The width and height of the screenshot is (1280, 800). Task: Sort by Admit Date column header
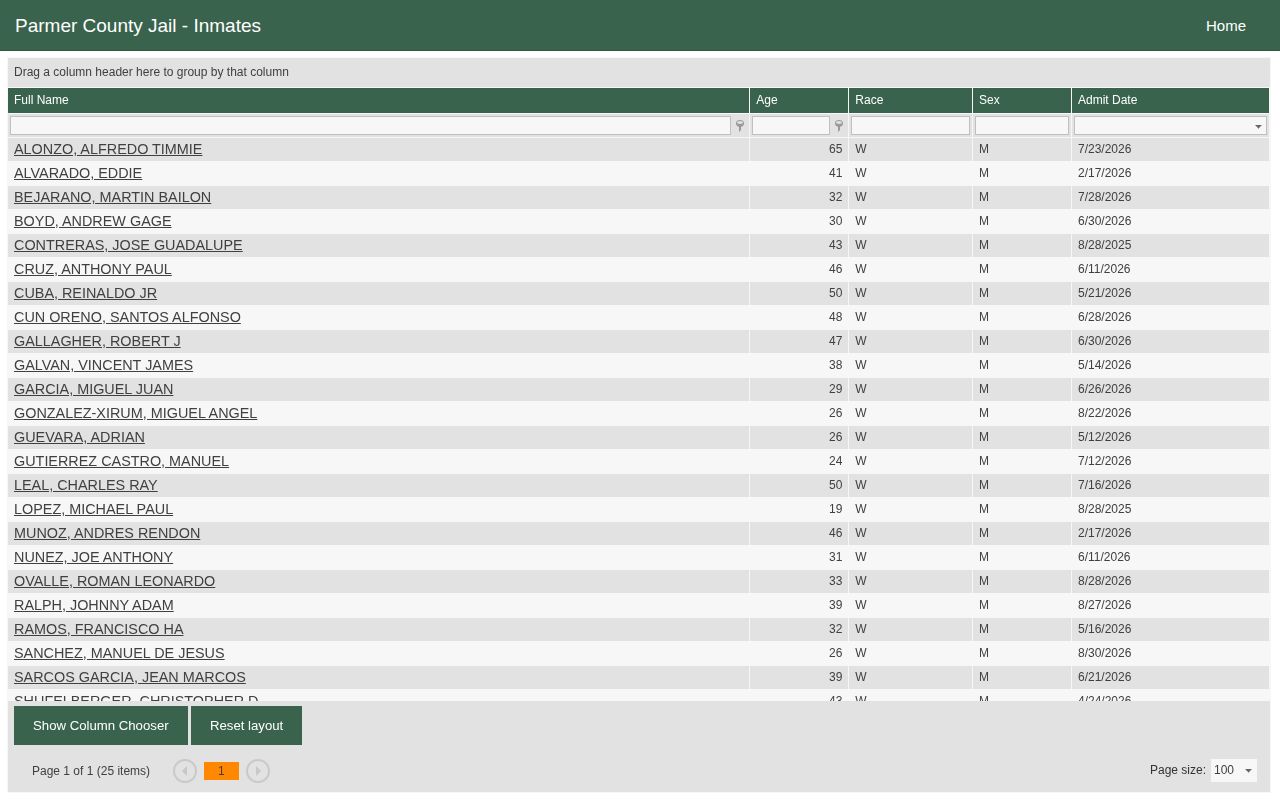(1170, 100)
